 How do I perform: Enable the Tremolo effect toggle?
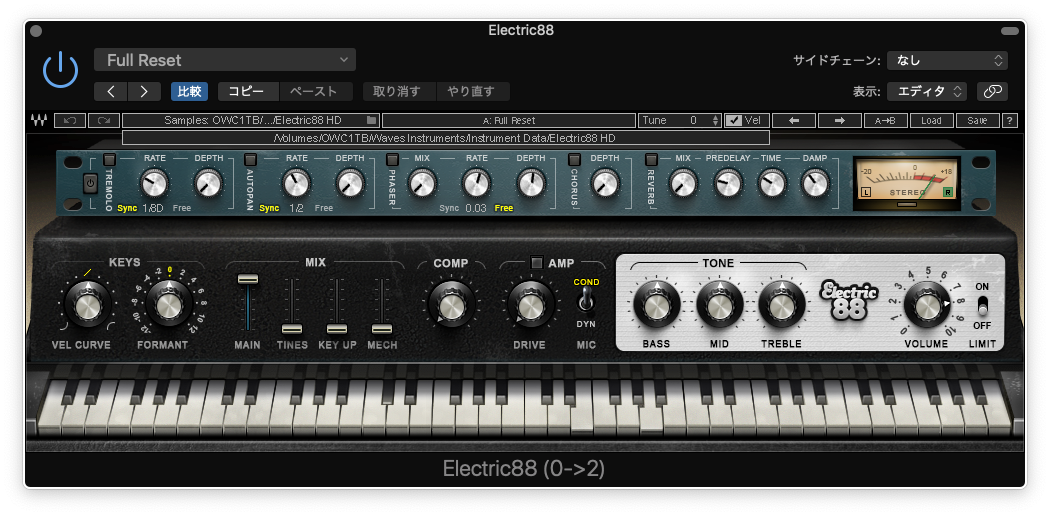click(x=109, y=159)
